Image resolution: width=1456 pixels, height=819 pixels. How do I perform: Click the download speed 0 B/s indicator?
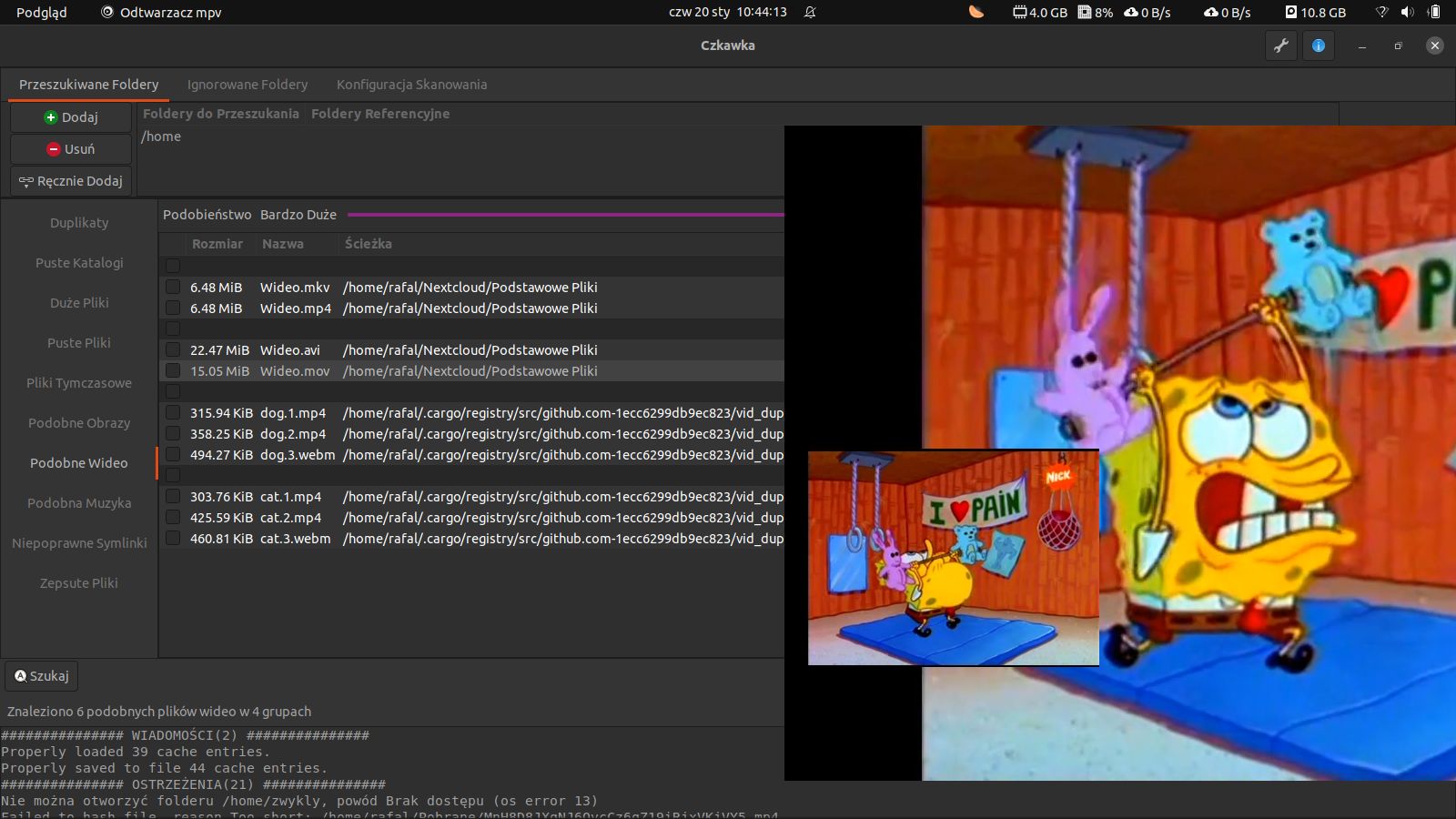pos(1148,12)
